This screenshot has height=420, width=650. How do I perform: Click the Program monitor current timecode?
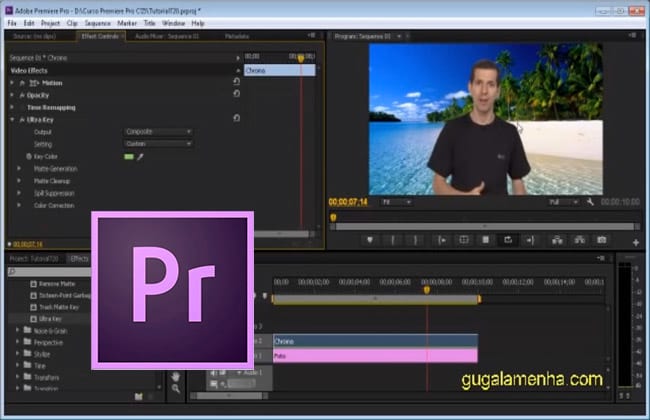click(348, 202)
